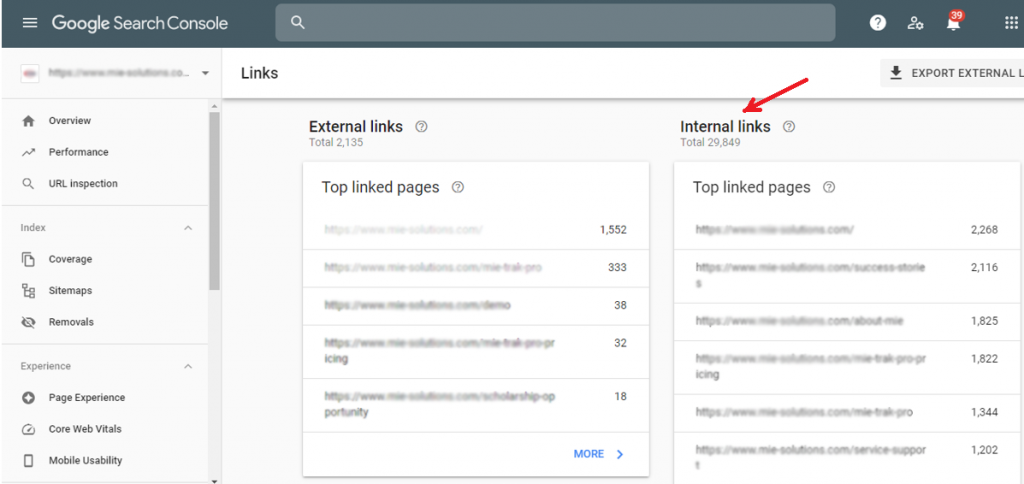Screen dimensions: 1024x484
Task: Click help icon beside Internal links
Action: 789,127
